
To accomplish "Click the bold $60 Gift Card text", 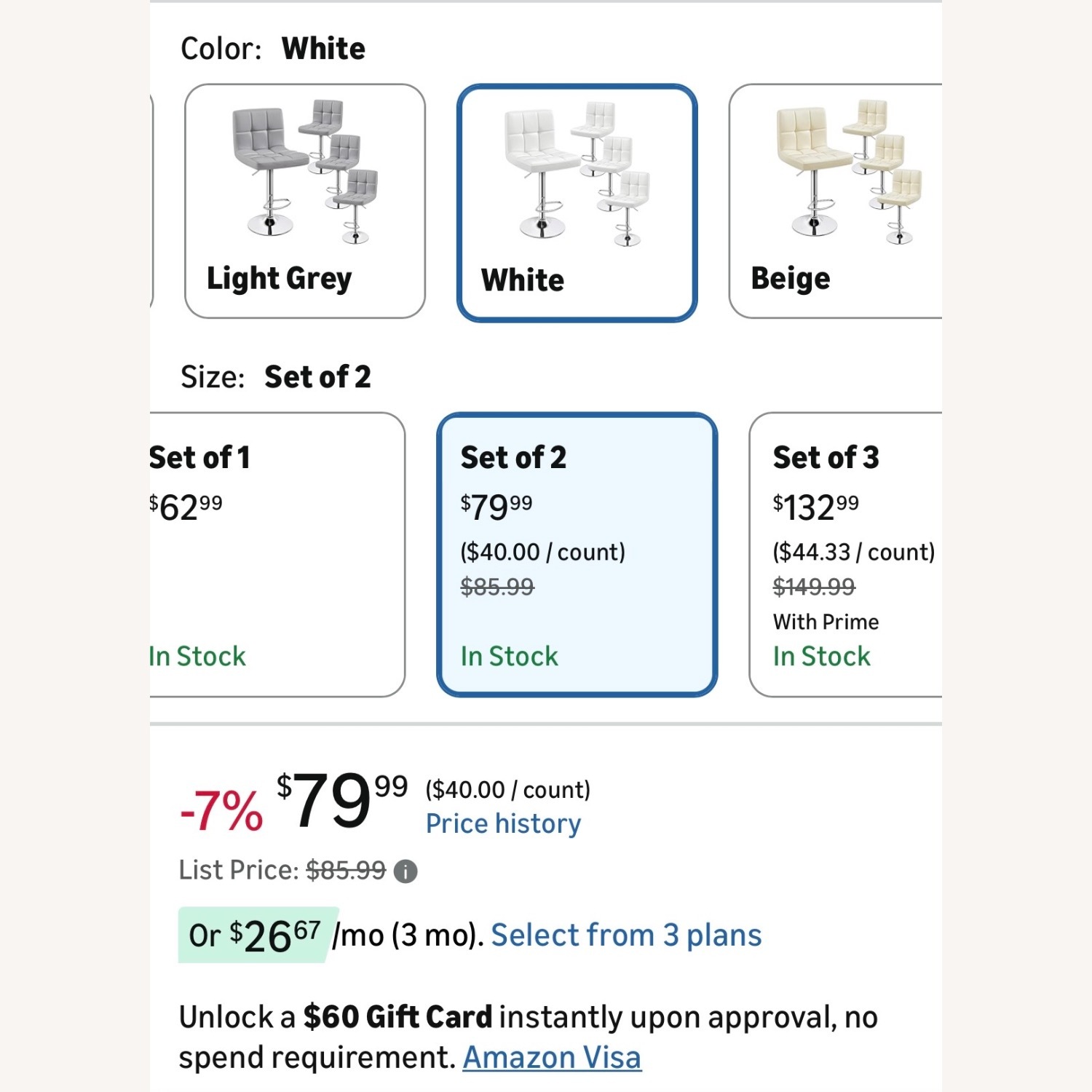I will tap(397, 1017).
